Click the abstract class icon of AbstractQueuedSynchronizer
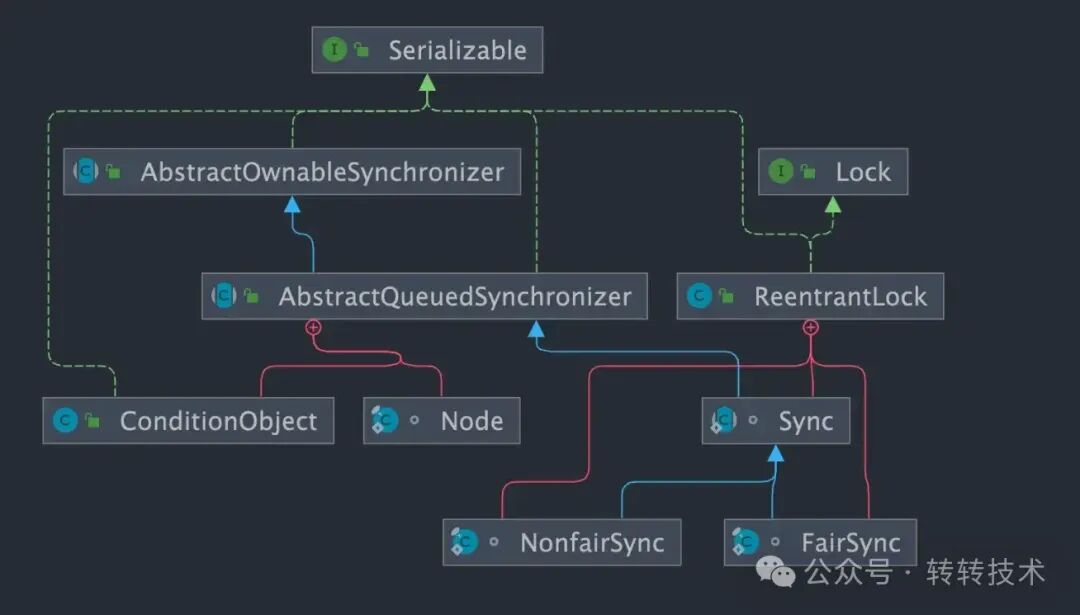 pyautogui.click(x=224, y=296)
